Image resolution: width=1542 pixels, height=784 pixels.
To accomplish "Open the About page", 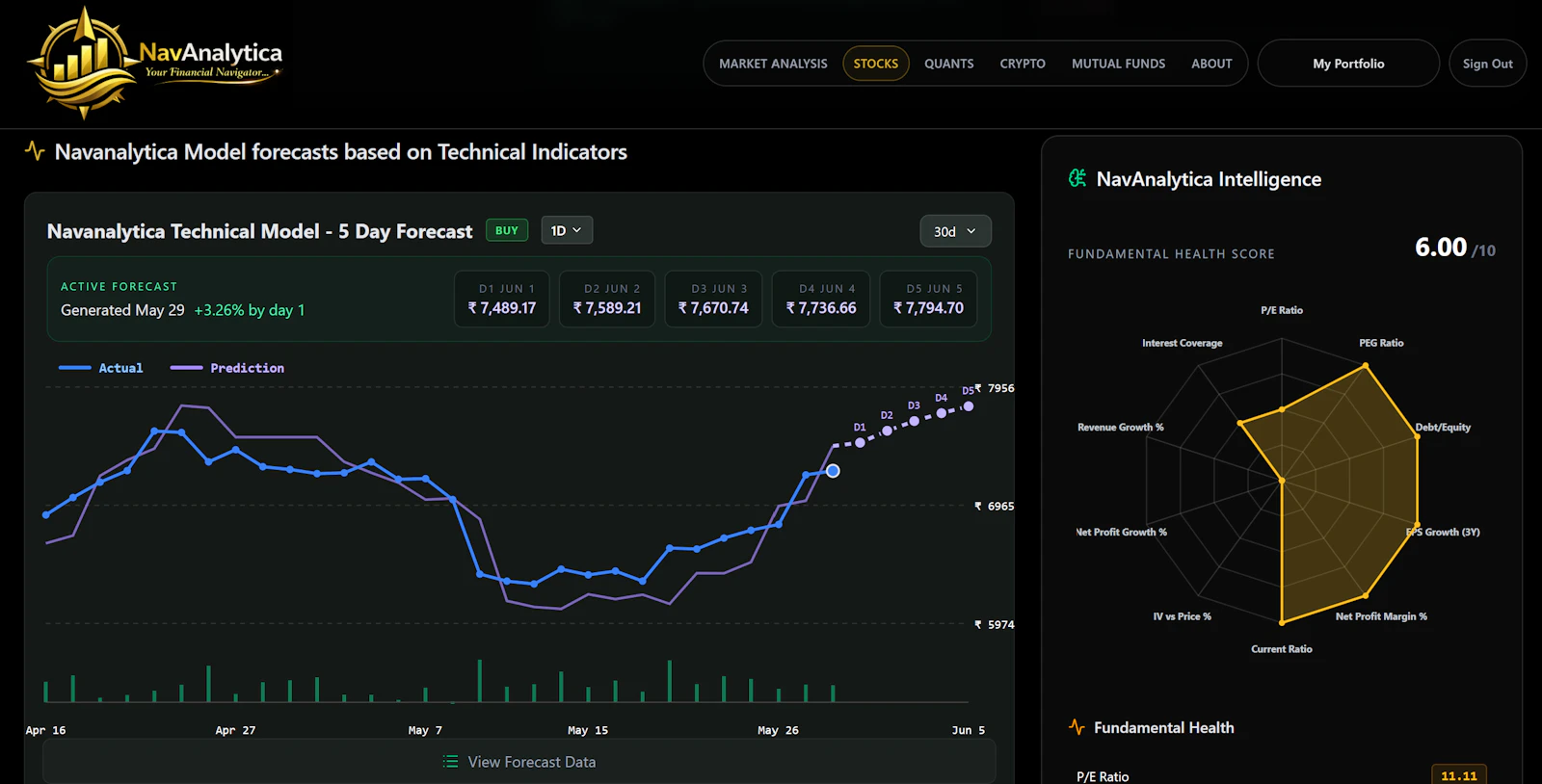I will [x=1211, y=64].
